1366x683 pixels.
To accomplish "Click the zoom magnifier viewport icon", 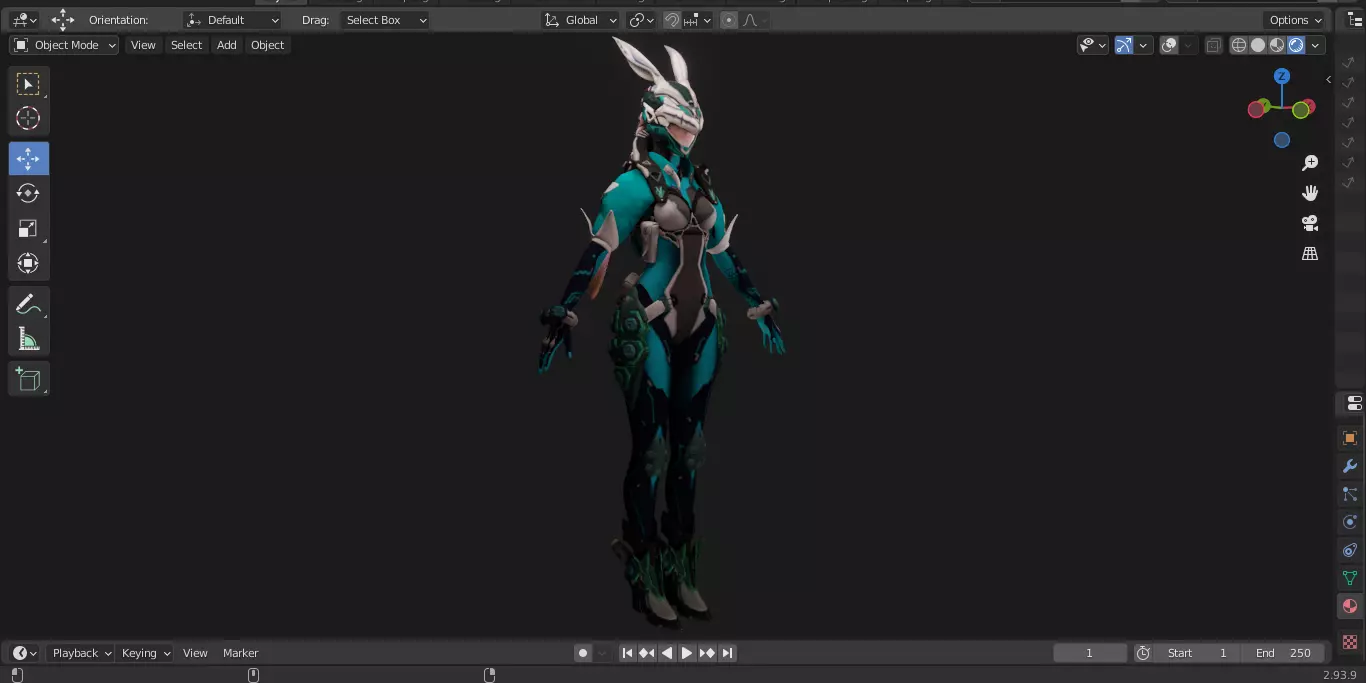I will coord(1310,163).
